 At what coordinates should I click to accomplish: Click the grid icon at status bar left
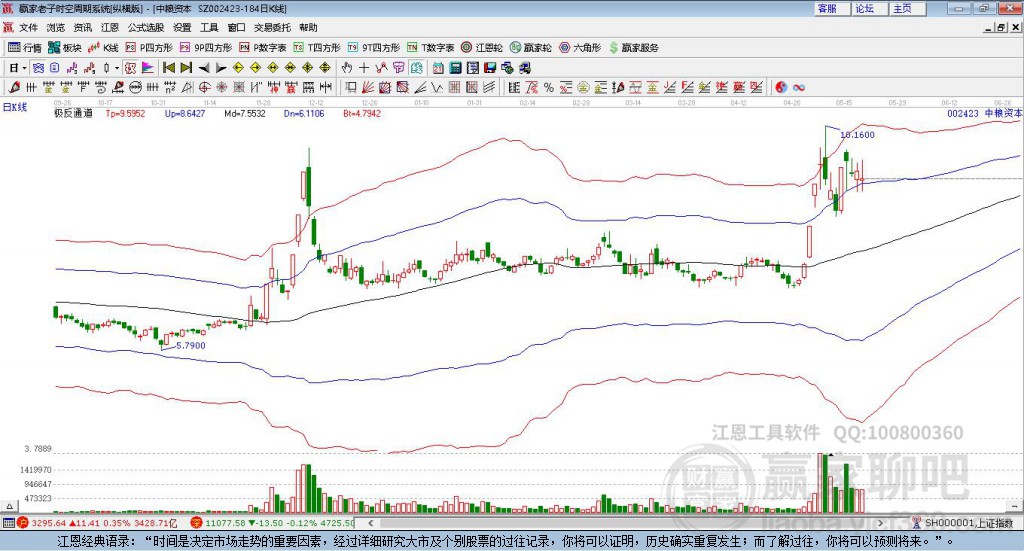8,523
